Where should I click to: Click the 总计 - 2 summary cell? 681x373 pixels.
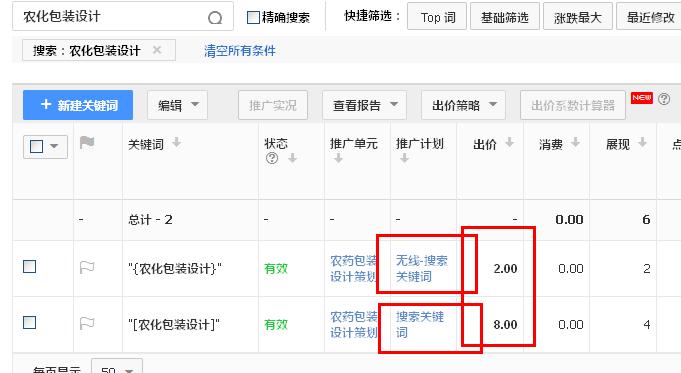pos(150,219)
